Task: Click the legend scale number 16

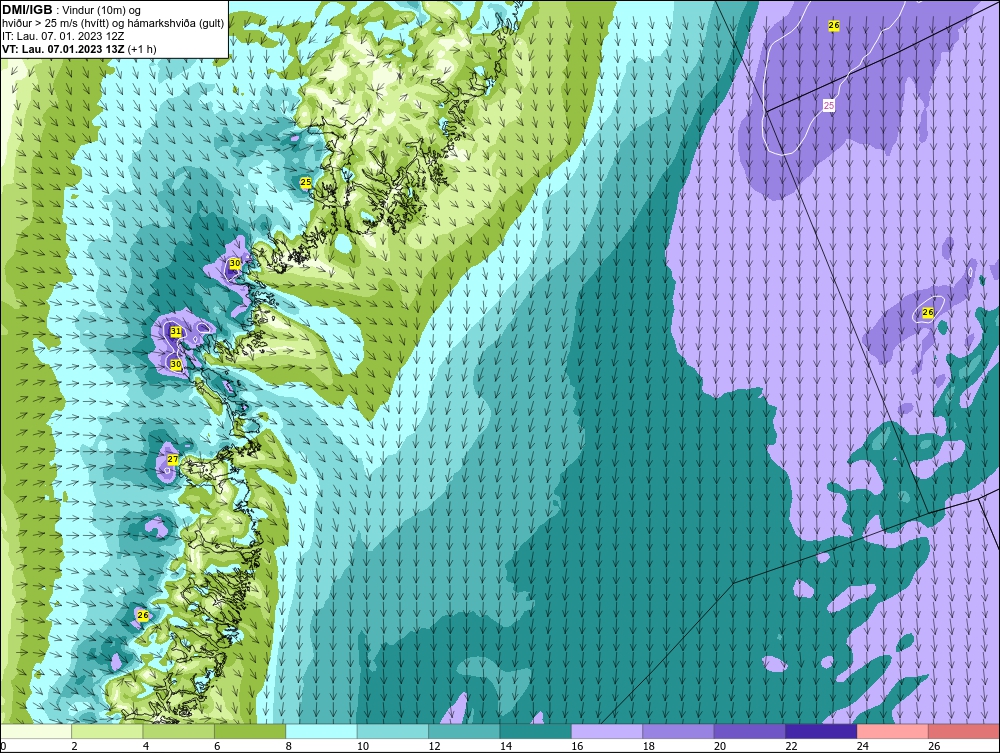Action: (577, 746)
